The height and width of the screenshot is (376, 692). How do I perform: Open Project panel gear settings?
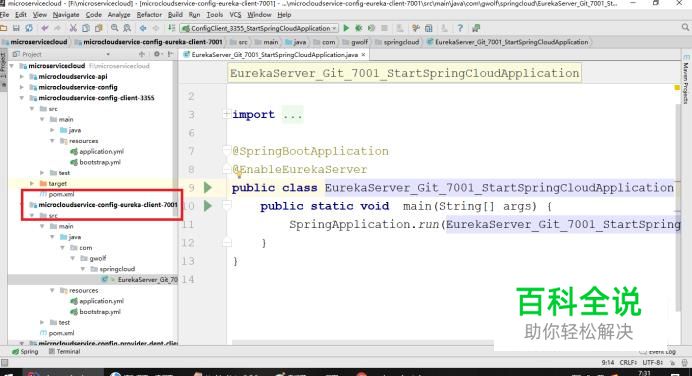157,54
